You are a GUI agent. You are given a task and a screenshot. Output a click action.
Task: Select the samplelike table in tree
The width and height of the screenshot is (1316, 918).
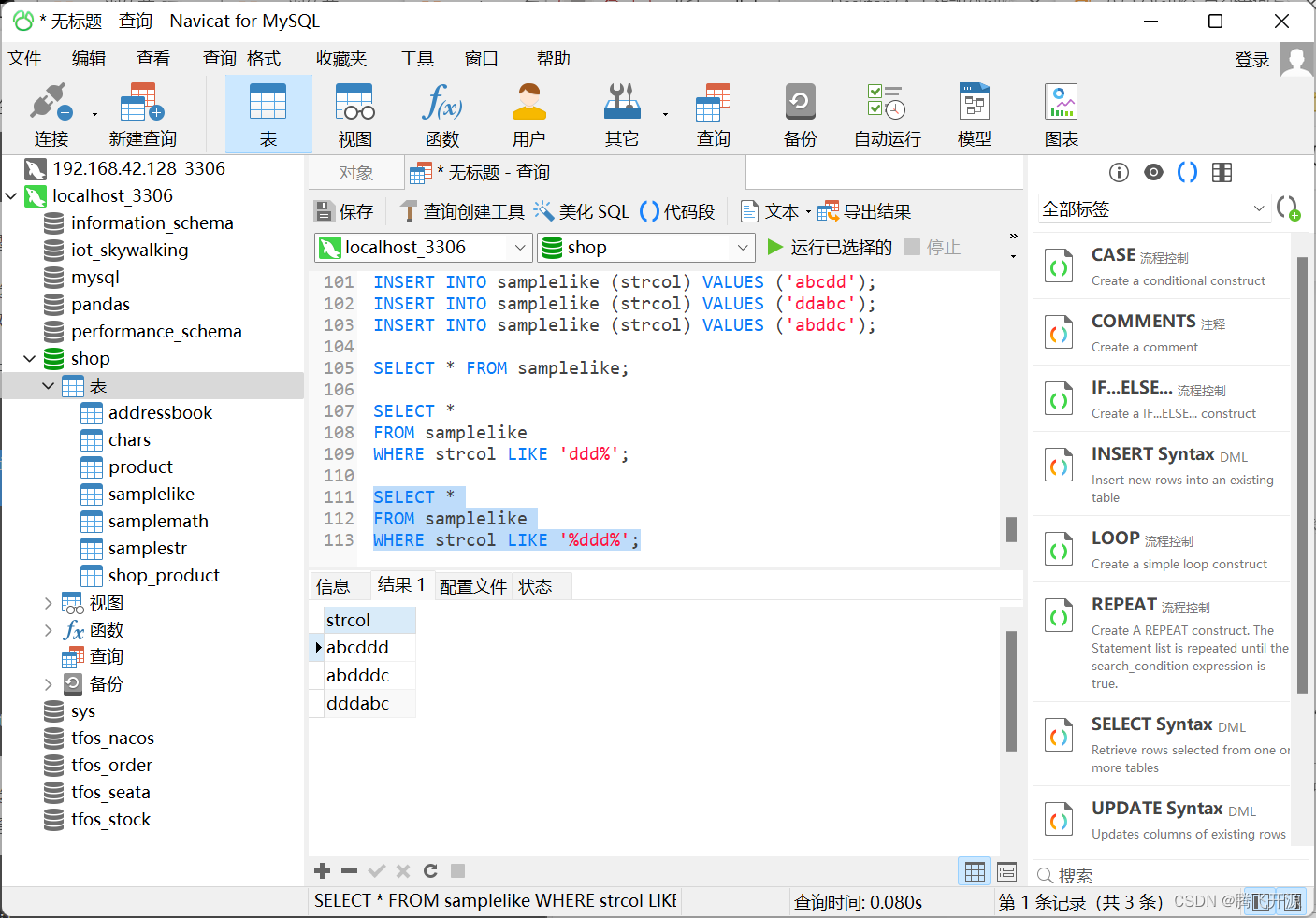pyautogui.click(x=151, y=494)
